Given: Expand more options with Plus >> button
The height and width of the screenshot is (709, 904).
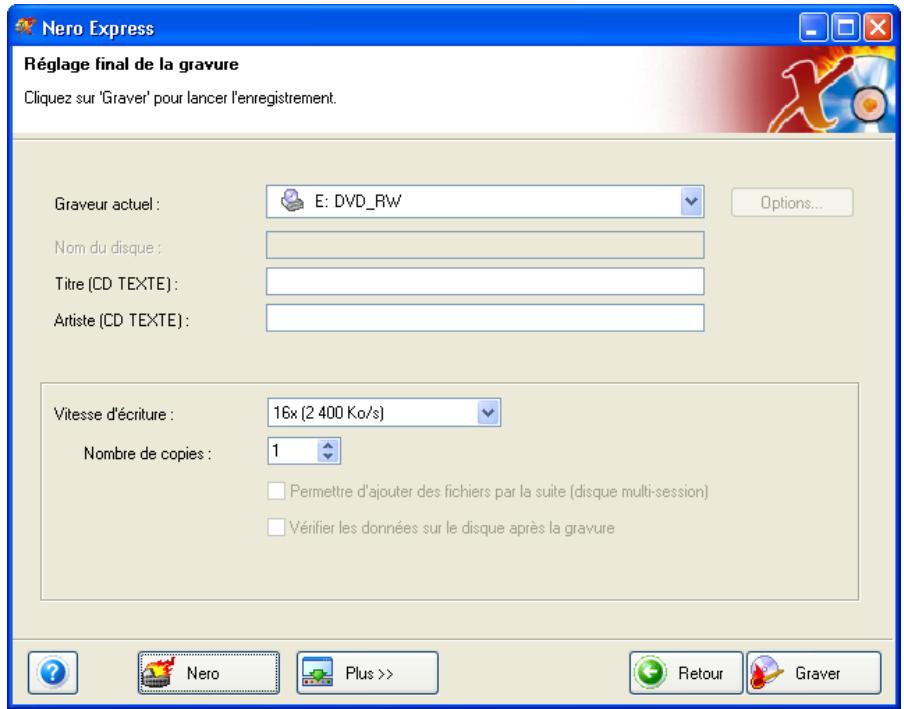Looking at the screenshot, I should [x=367, y=672].
